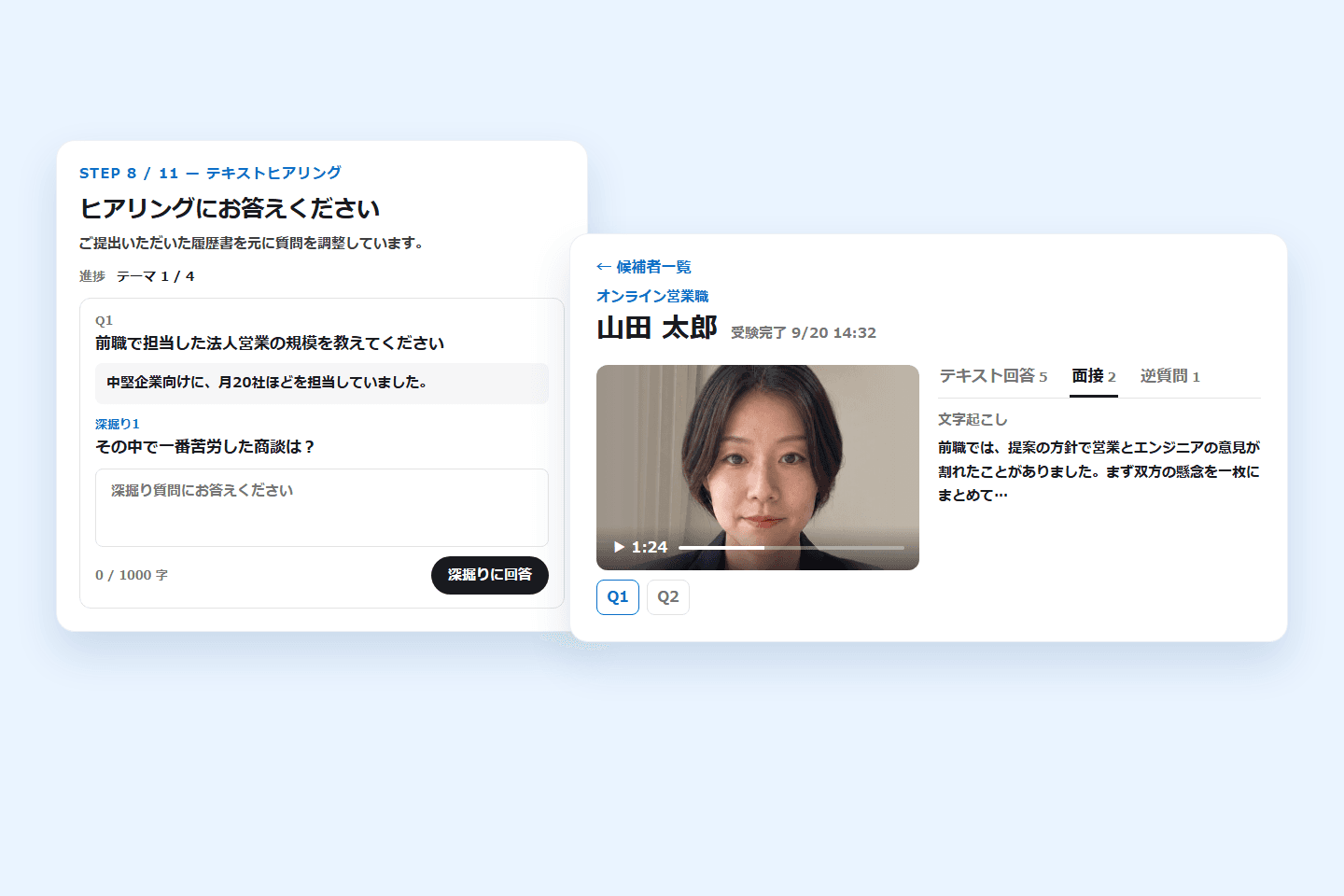Viewport: 1344px width, 896px height.
Task: Select the Q2 video button
Action: coord(668,597)
